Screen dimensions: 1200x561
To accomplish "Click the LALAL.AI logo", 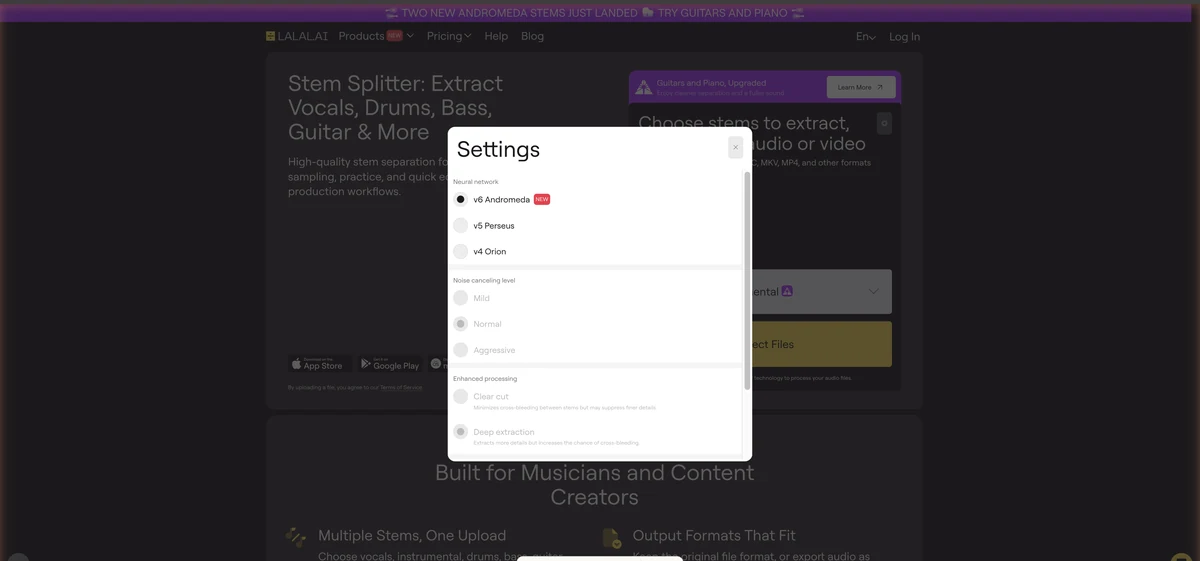I will pyautogui.click(x=297, y=36).
